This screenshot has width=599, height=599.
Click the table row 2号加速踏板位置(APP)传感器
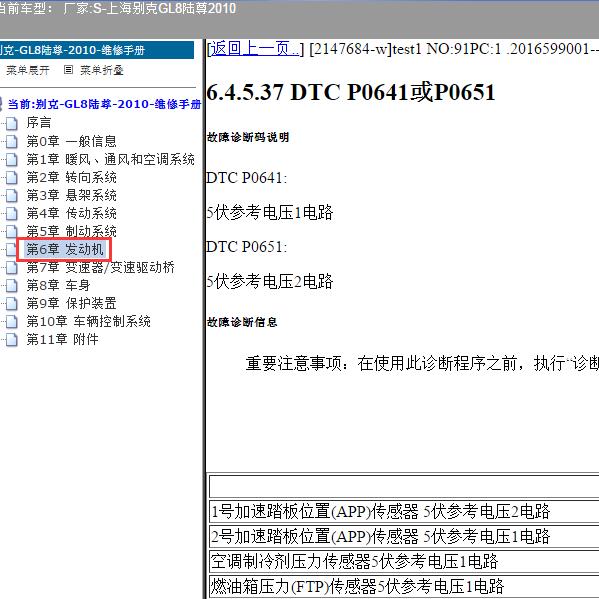[404, 536]
